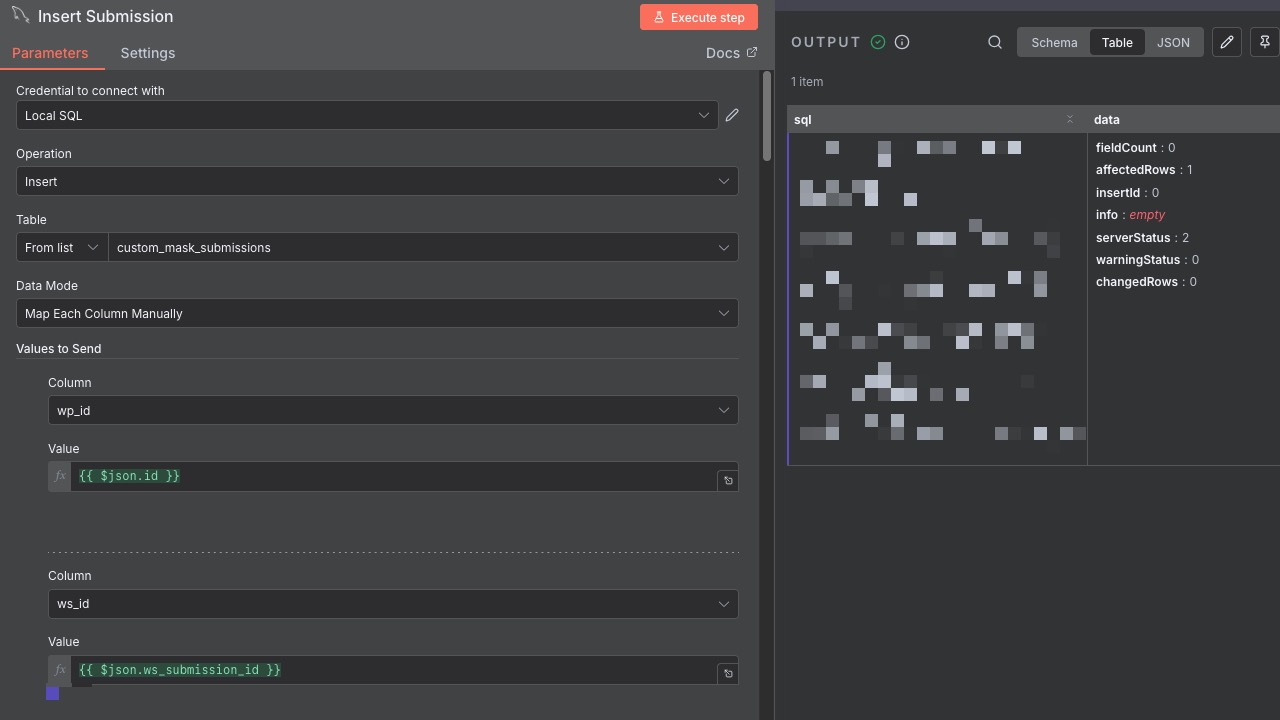This screenshot has width=1280, height=720.
Task: Edit the Local SQL credential with pencil icon
Action: pos(732,115)
